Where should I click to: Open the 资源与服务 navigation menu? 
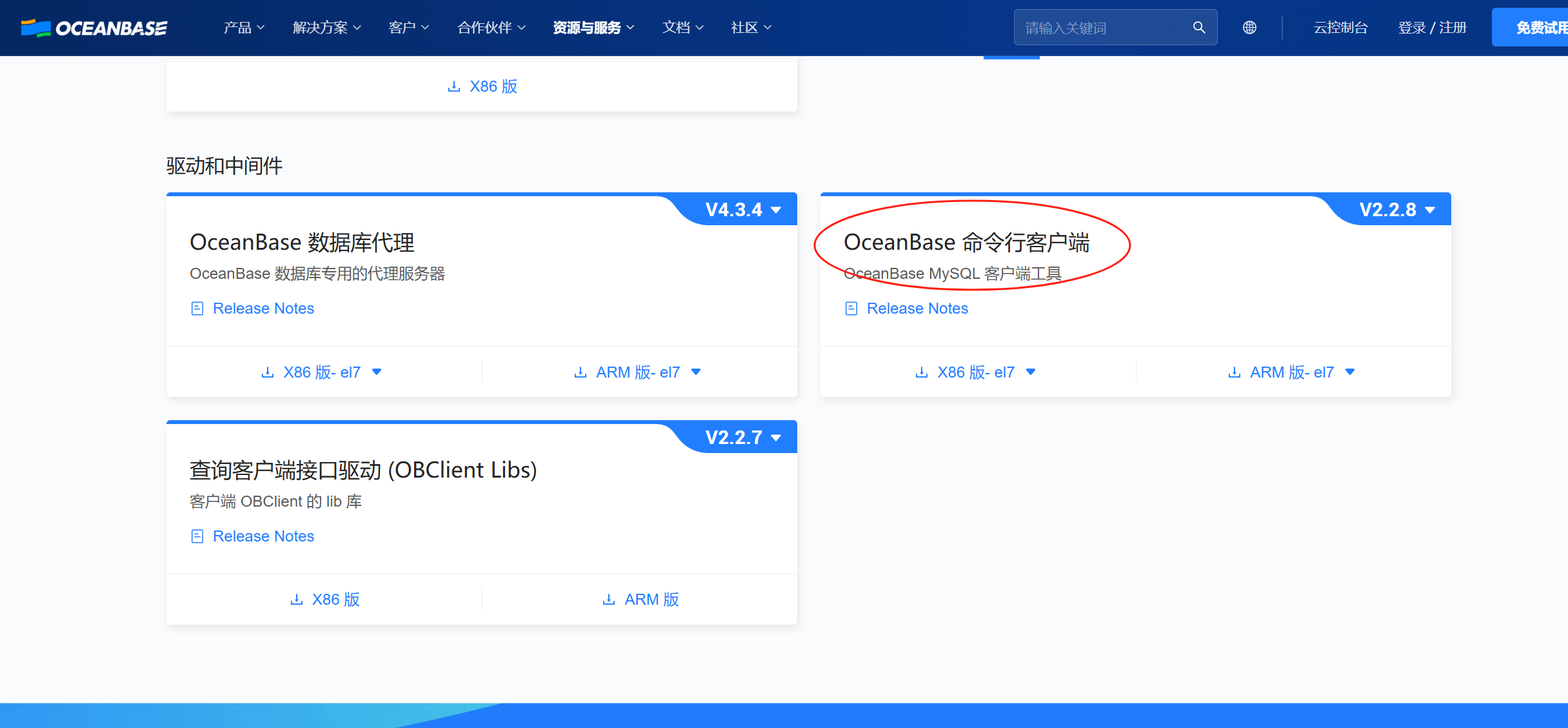593,28
